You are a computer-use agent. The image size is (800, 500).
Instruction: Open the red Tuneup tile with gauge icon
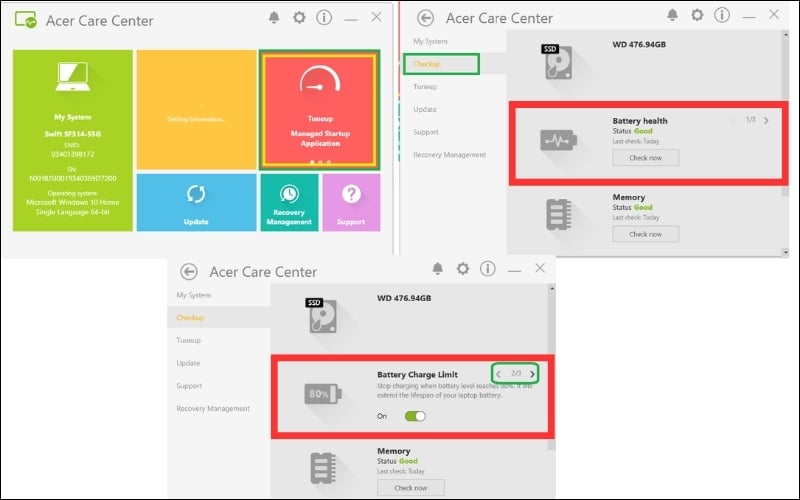(319, 110)
